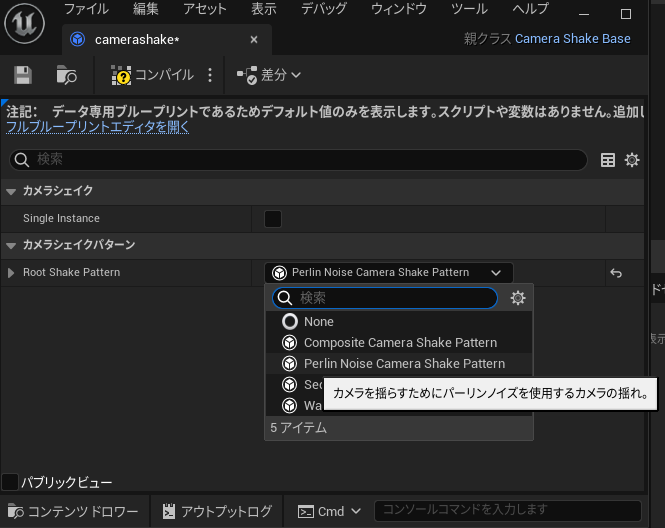
Task: Toggle the Single Instance checkbox
Action: coord(272,218)
